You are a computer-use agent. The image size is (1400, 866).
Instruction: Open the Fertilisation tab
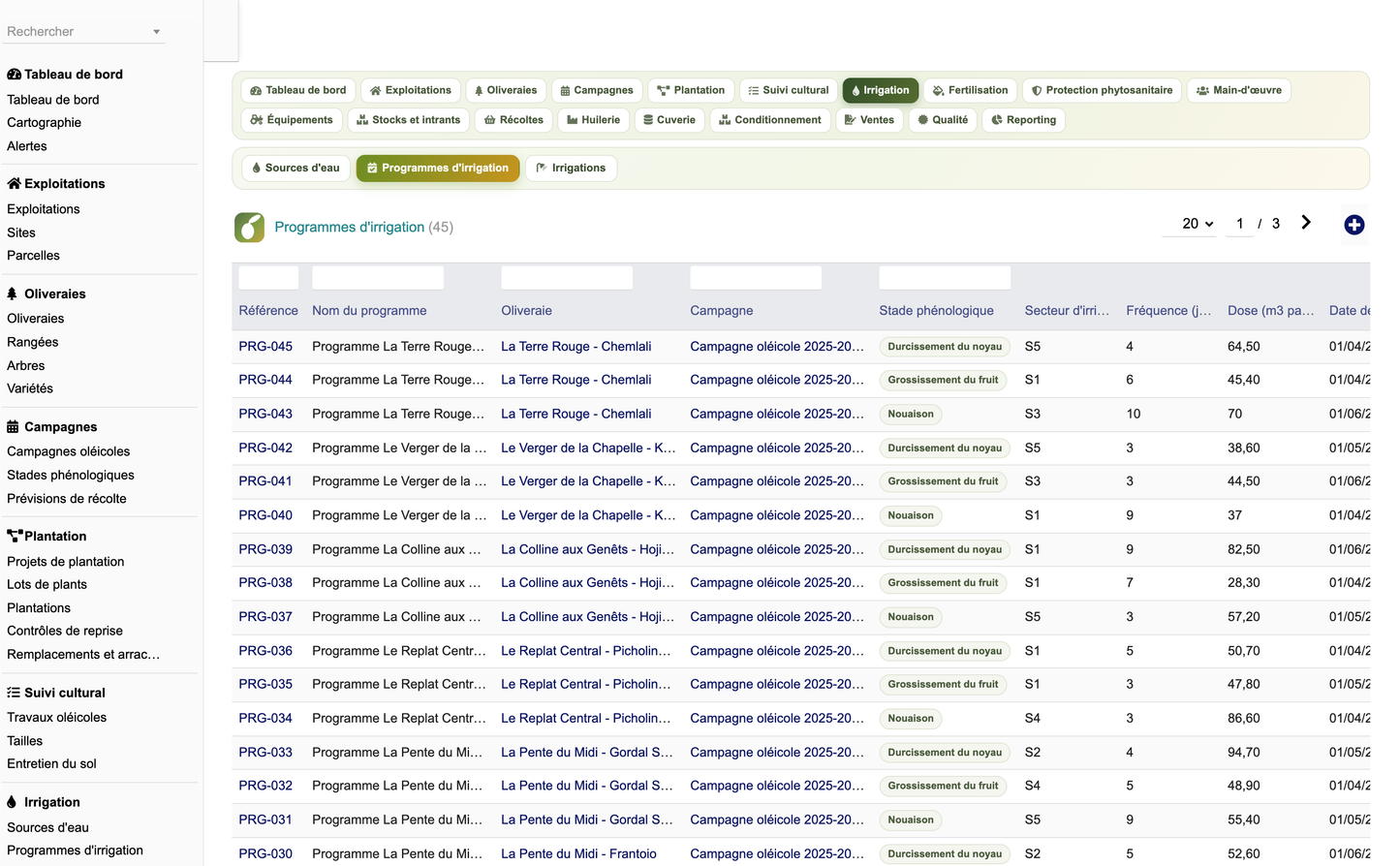point(970,90)
